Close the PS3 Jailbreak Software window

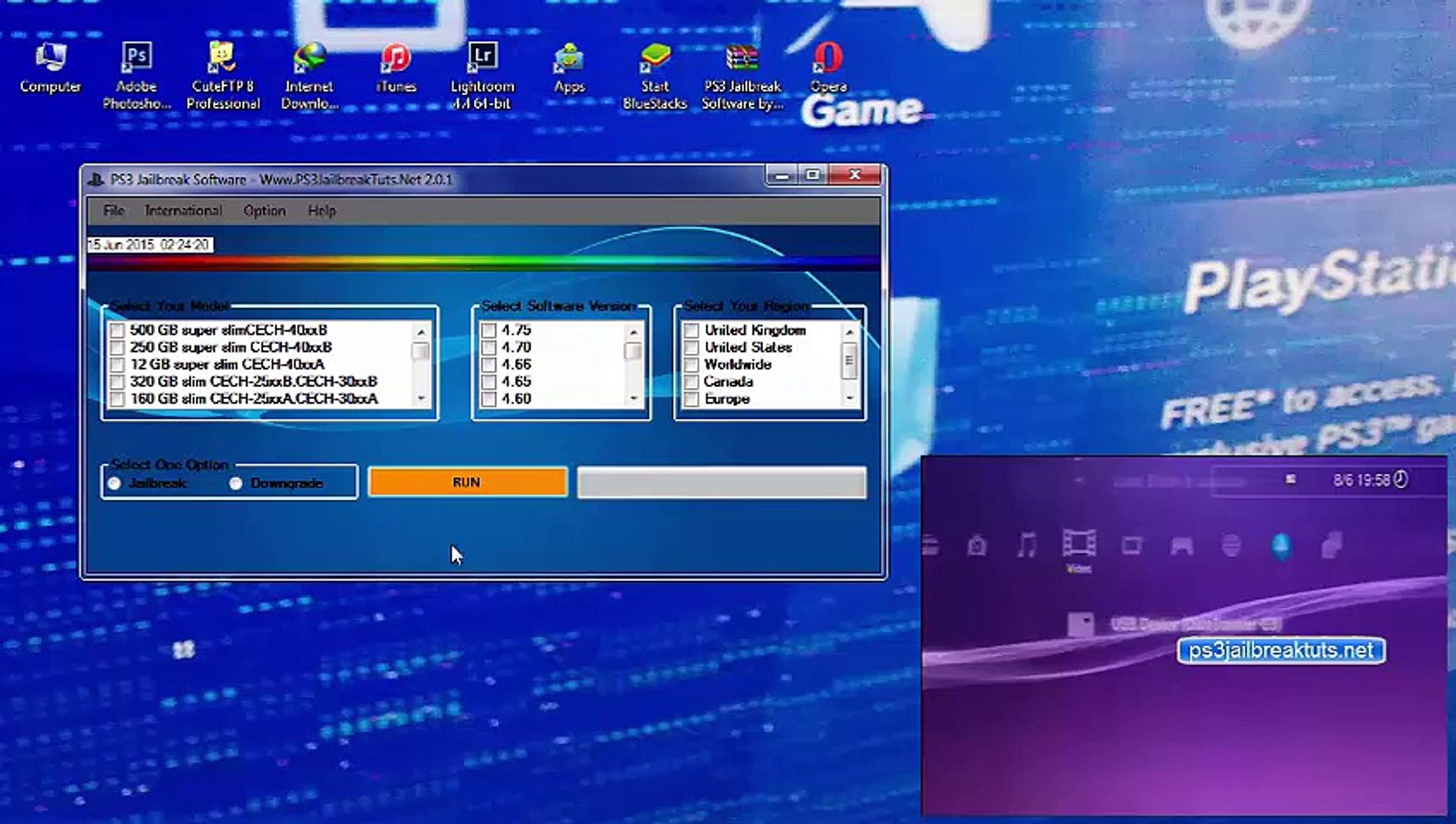pos(855,175)
